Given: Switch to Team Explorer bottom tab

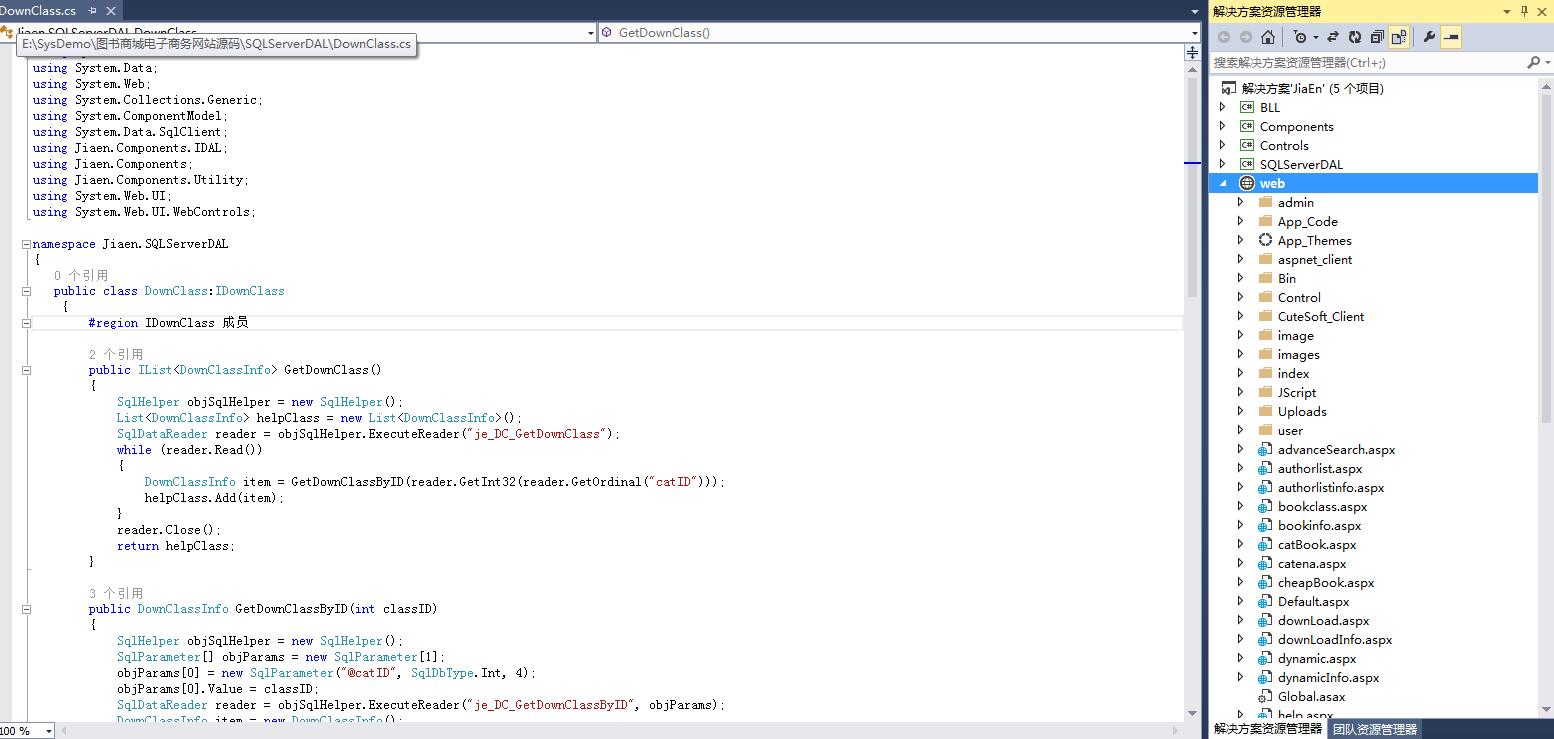Looking at the screenshot, I should (1375, 729).
